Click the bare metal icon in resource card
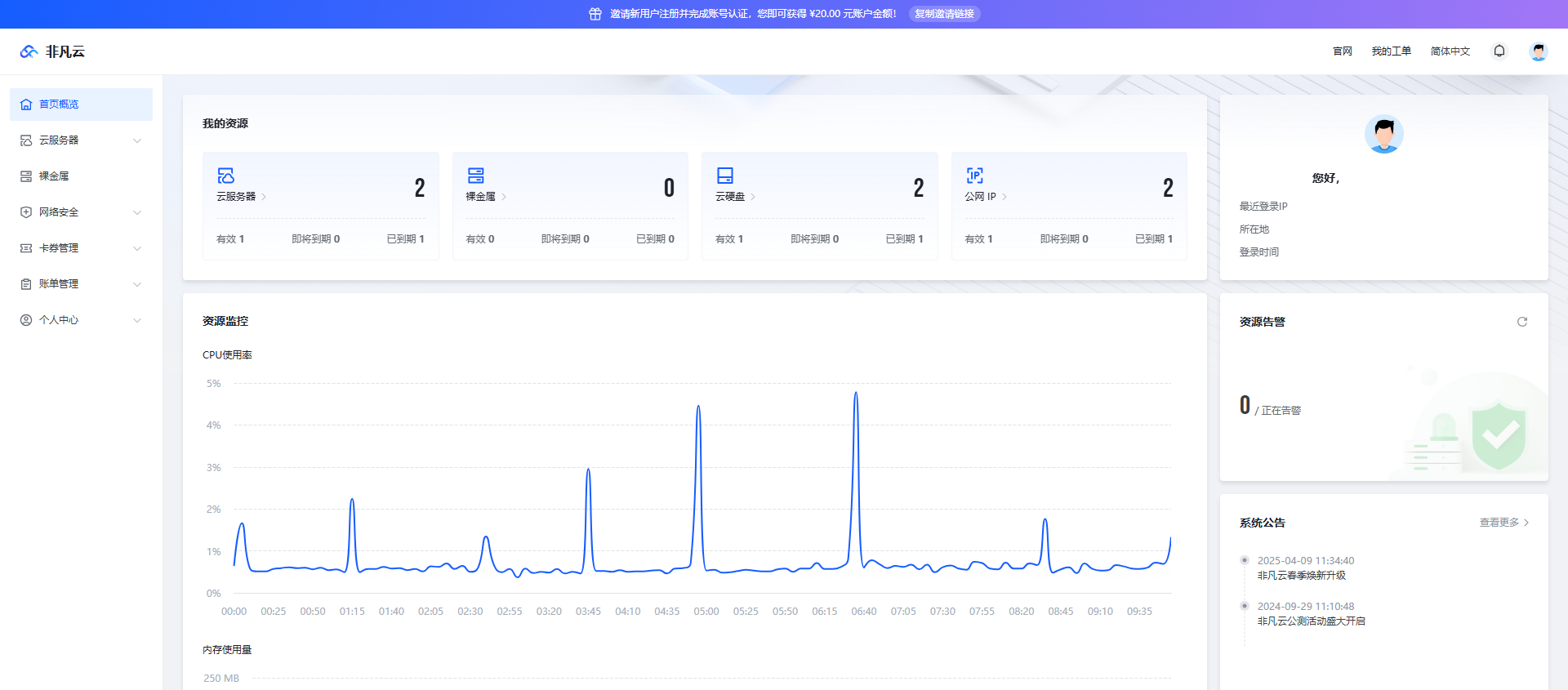Image resolution: width=1568 pixels, height=690 pixels. [x=475, y=176]
